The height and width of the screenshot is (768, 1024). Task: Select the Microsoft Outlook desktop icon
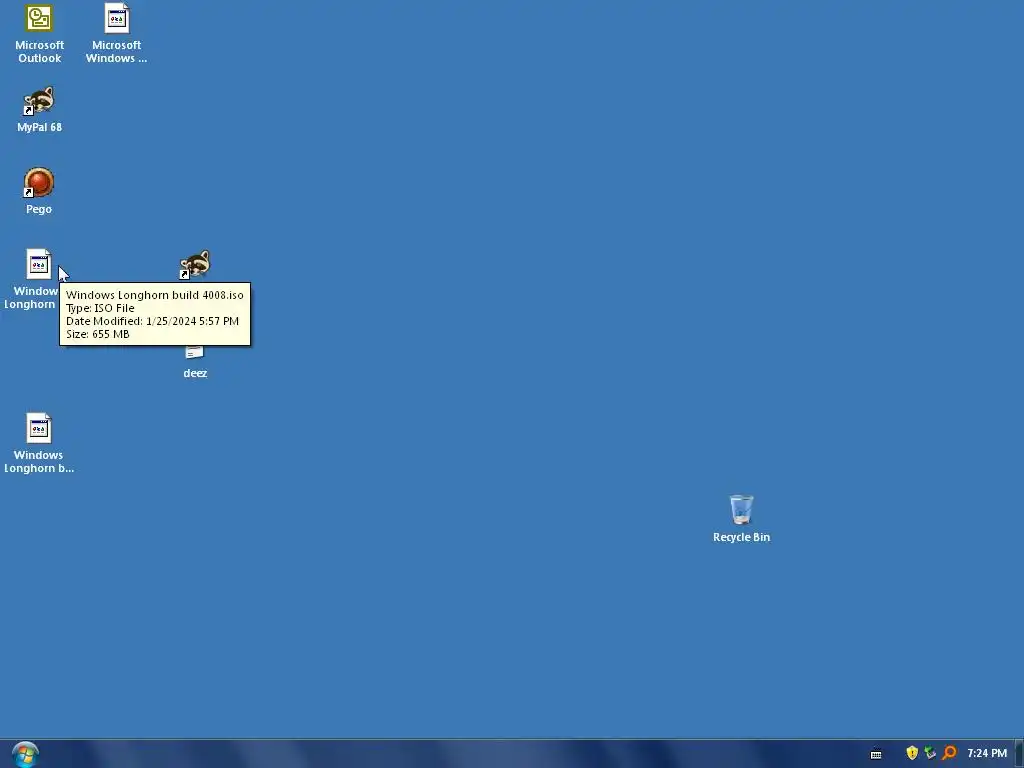coord(39,18)
